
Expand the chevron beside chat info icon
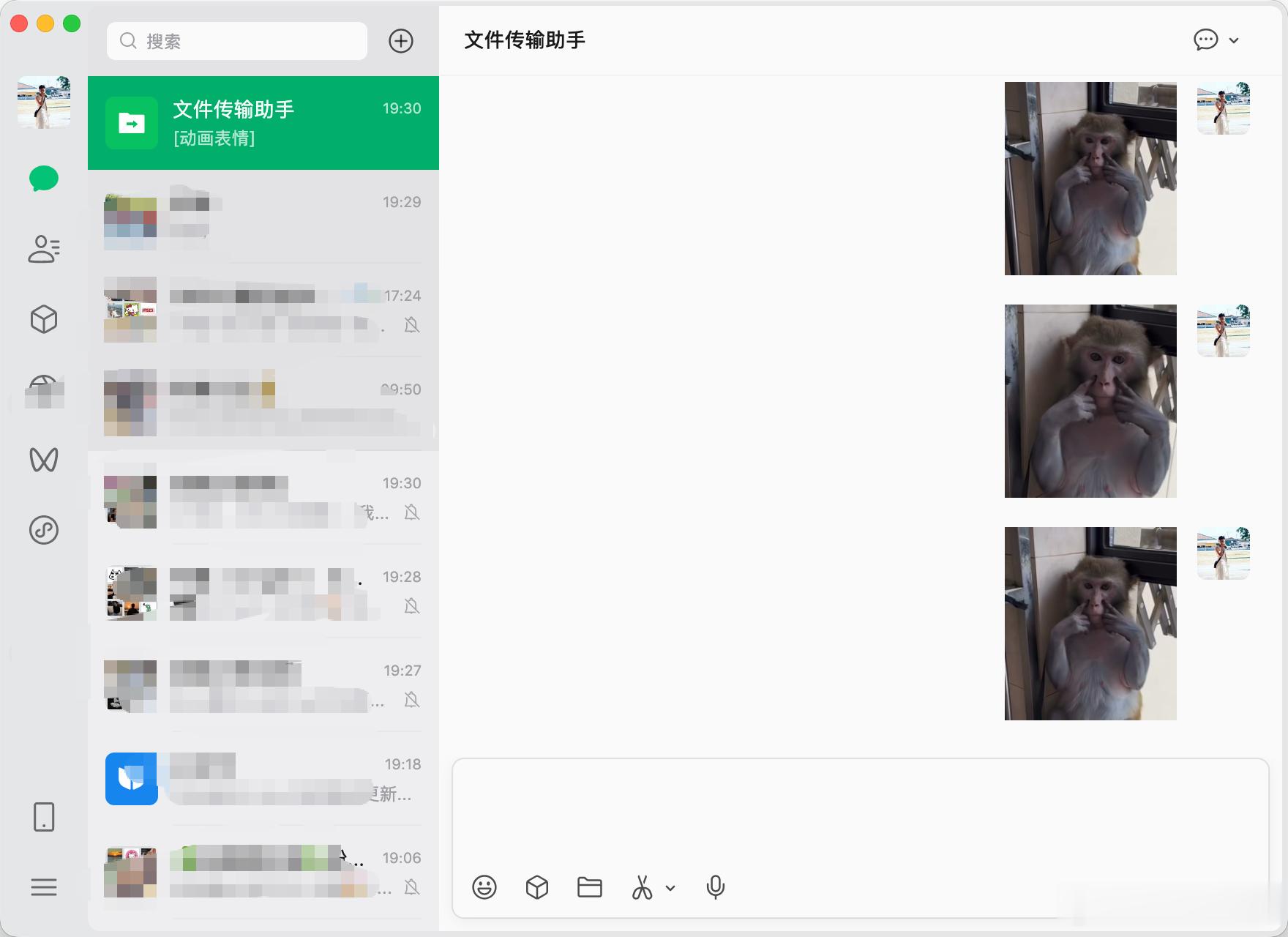(1234, 40)
